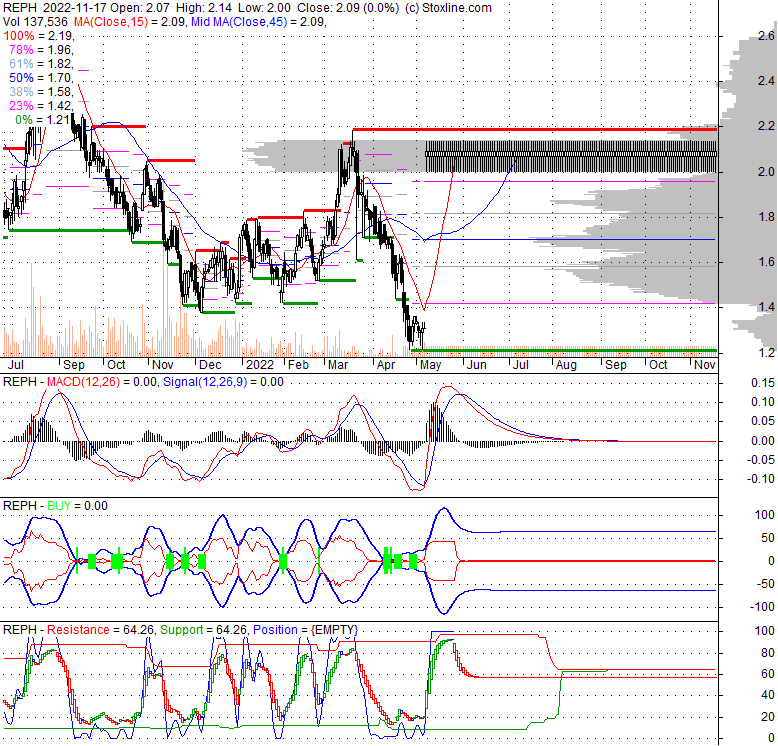Click the High: 2.14 value

[x=204, y=8]
